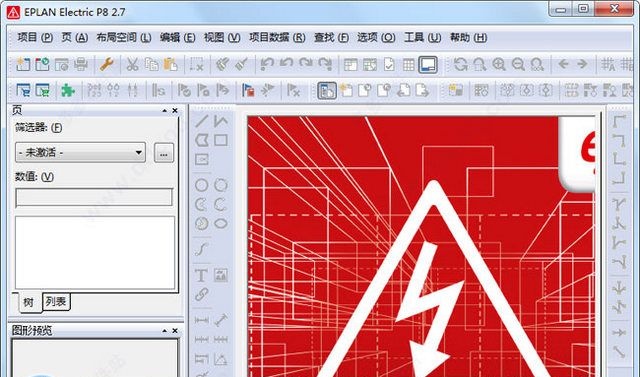Click the zoom in magnifier icon
This screenshot has width=640, height=377.
point(499,64)
